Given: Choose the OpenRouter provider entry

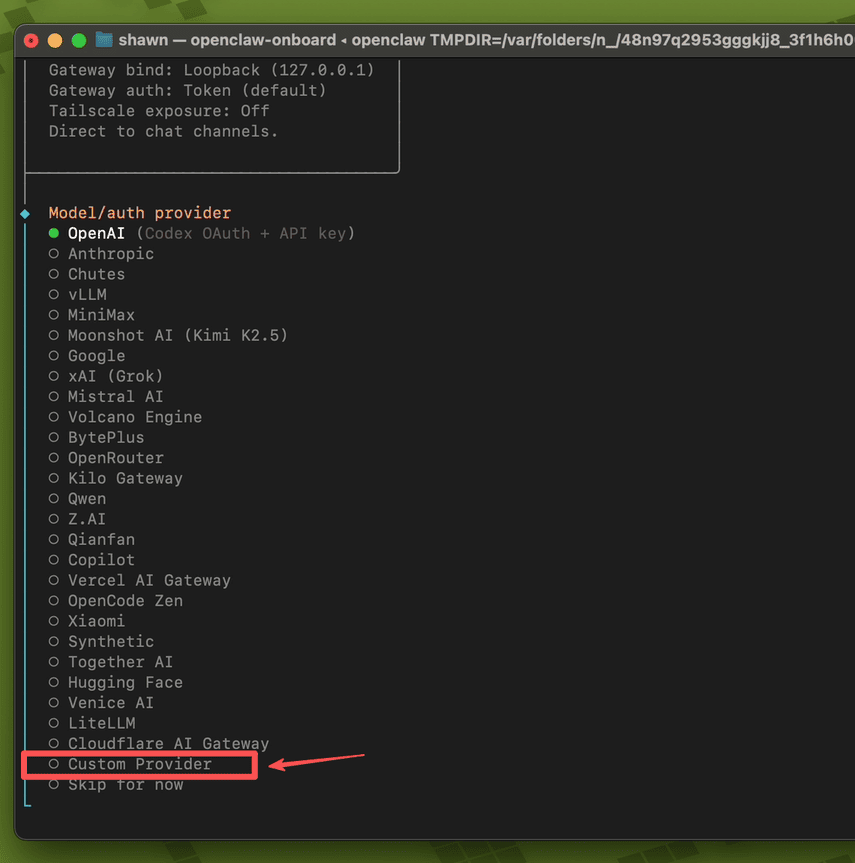Looking at the screenshot, I should point(115,458).
